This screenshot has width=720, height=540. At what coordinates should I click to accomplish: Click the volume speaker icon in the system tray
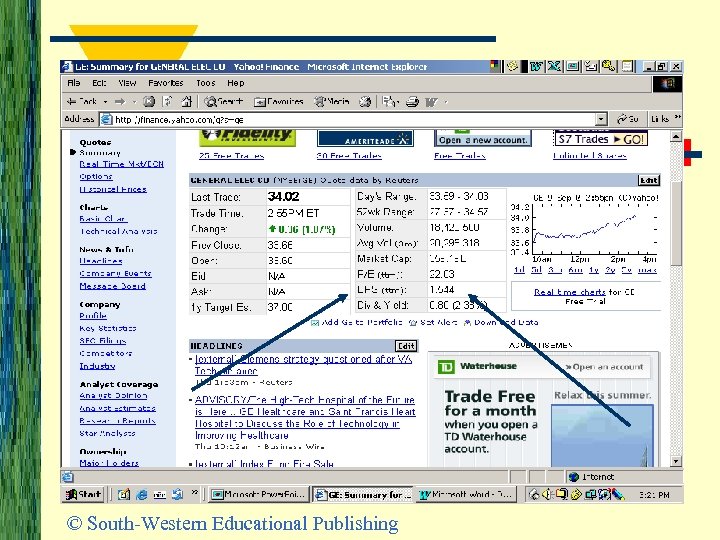coord(547,495)
